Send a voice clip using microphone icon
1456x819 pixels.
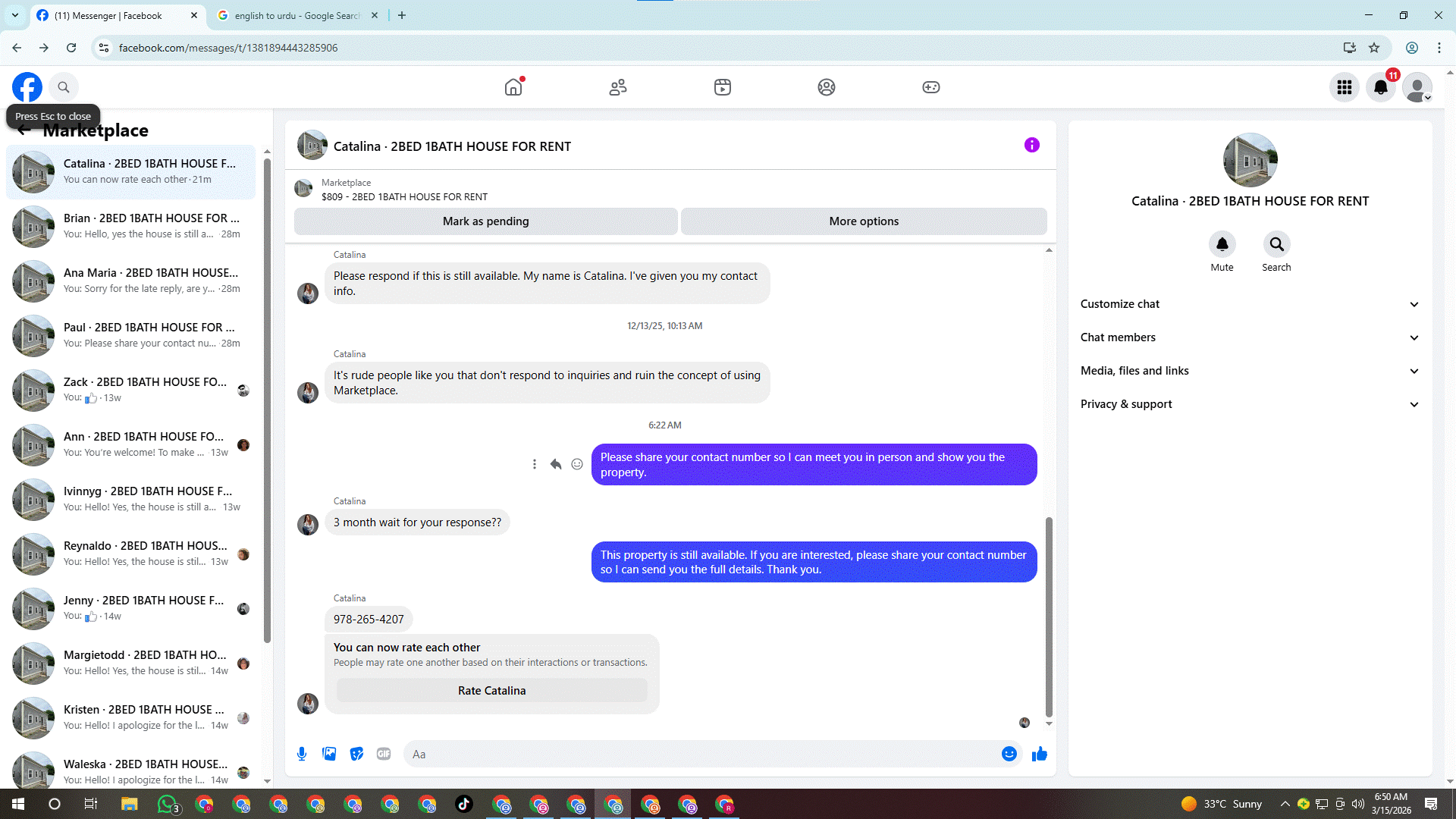tap(302, 754)
